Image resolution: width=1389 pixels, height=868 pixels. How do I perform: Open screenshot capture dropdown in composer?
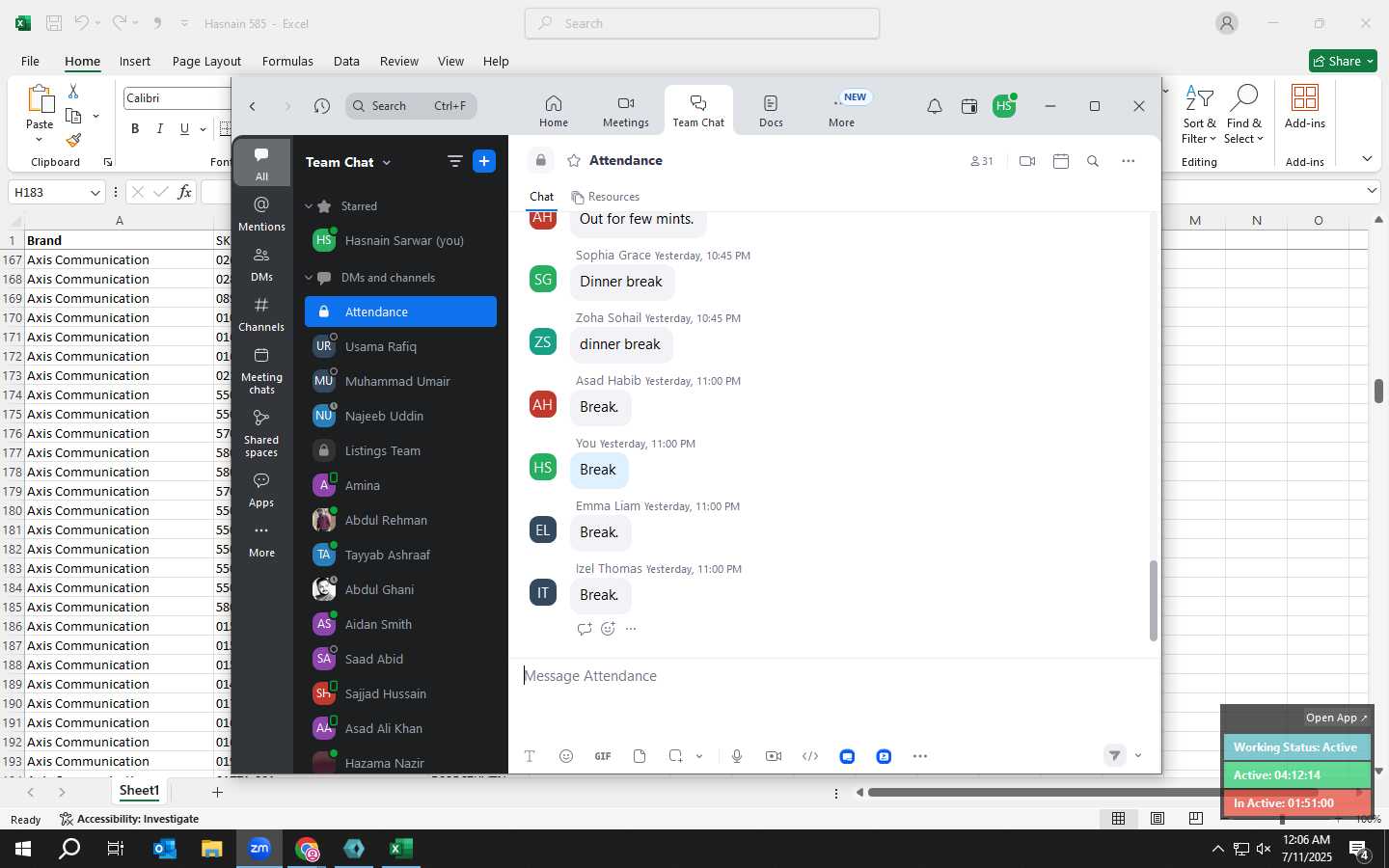(x=699, y=756)
